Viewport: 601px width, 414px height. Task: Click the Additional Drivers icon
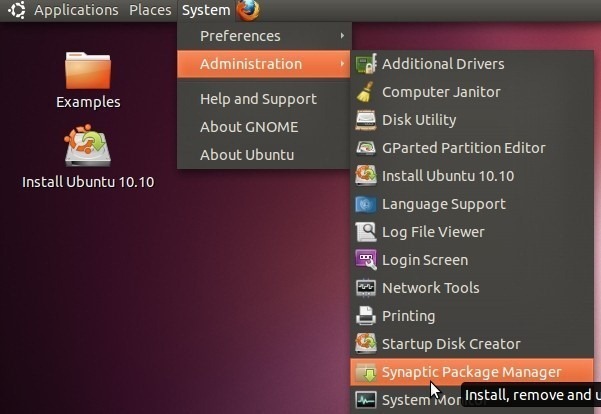(x=366, y=64)
